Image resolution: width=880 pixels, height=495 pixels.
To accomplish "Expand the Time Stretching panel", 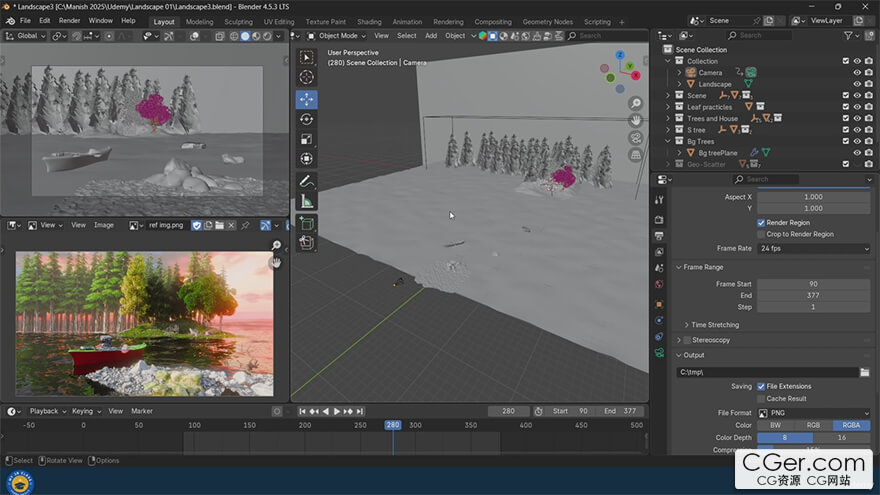I will (x=714, y=325).
